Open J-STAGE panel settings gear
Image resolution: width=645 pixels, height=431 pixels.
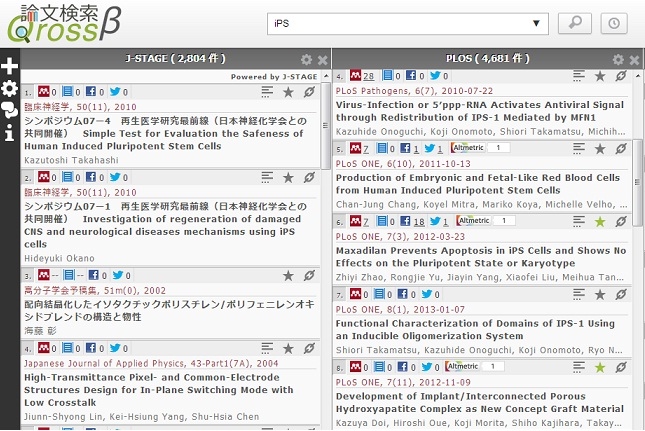[306, 60]
